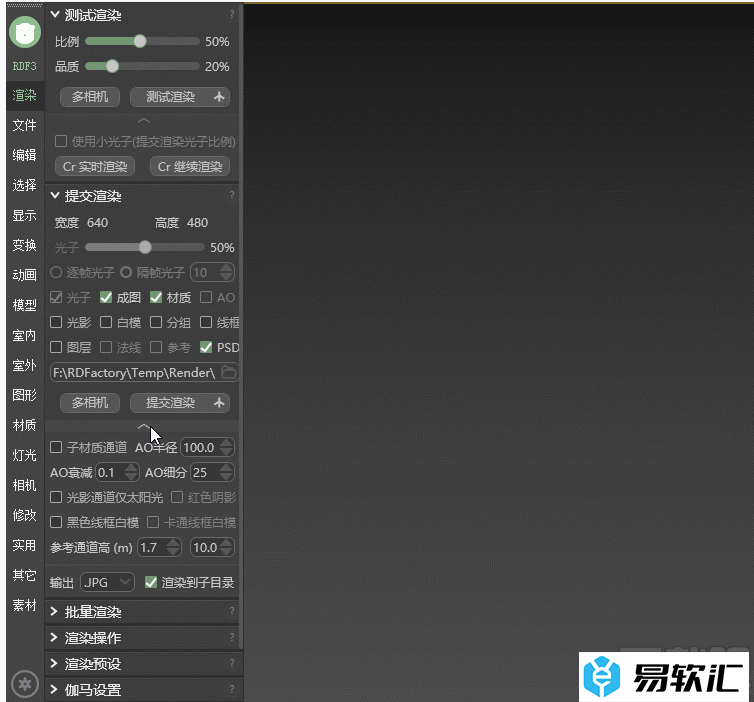Open help for 伽马设置 section
This screenshot has height=702, width=754.
[x=232, y=689]
